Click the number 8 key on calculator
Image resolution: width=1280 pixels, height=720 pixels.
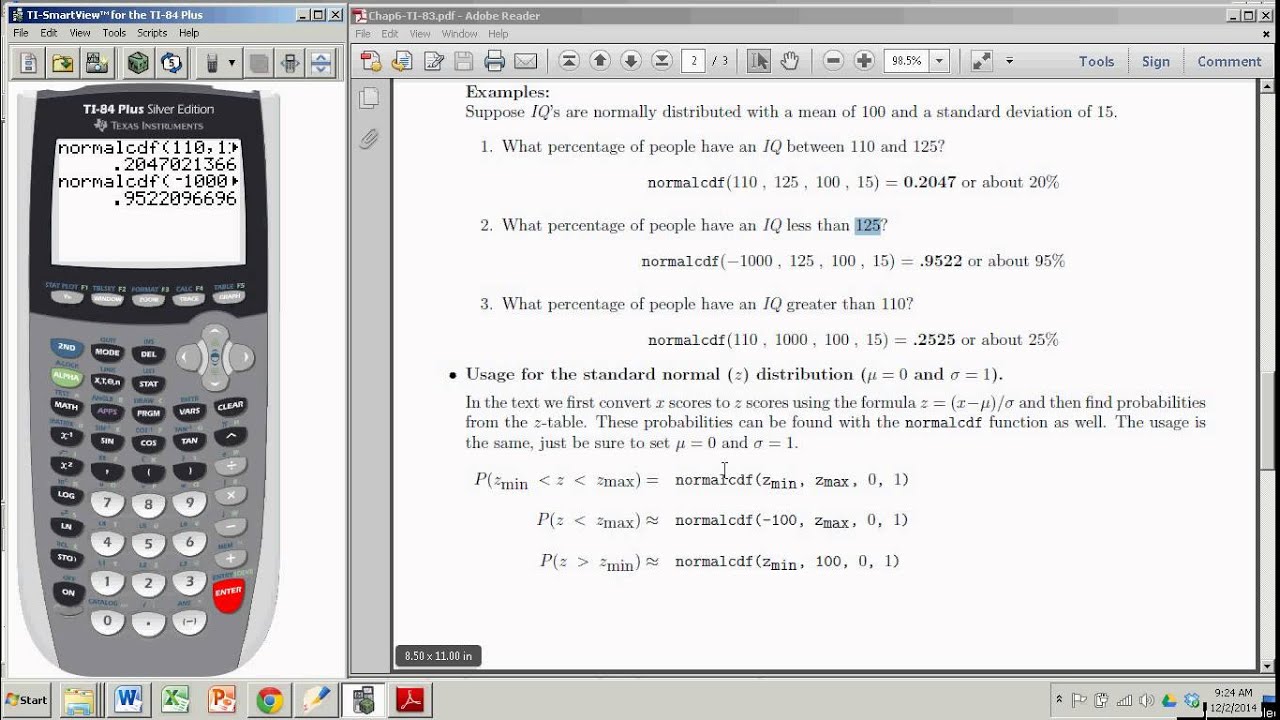(148, 504)
